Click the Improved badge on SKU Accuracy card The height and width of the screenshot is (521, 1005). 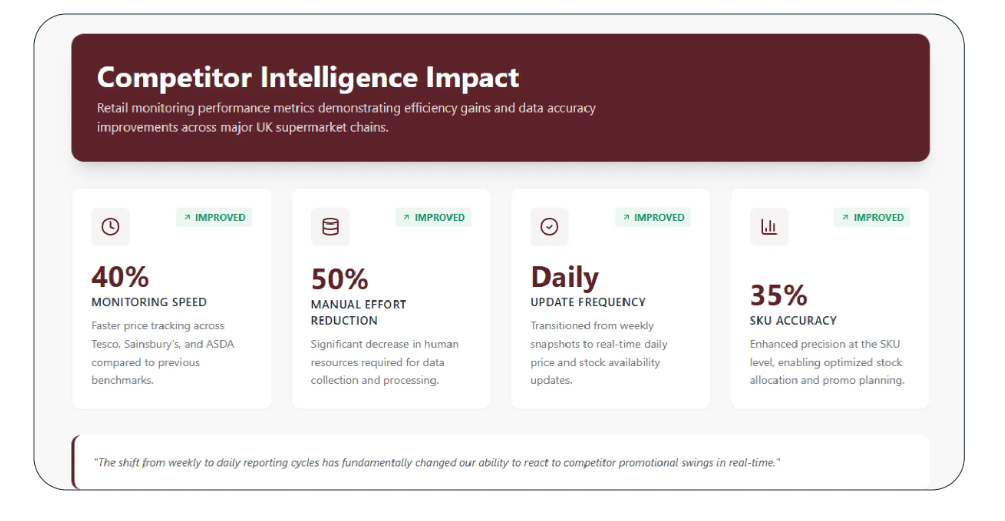pos(872,217)
